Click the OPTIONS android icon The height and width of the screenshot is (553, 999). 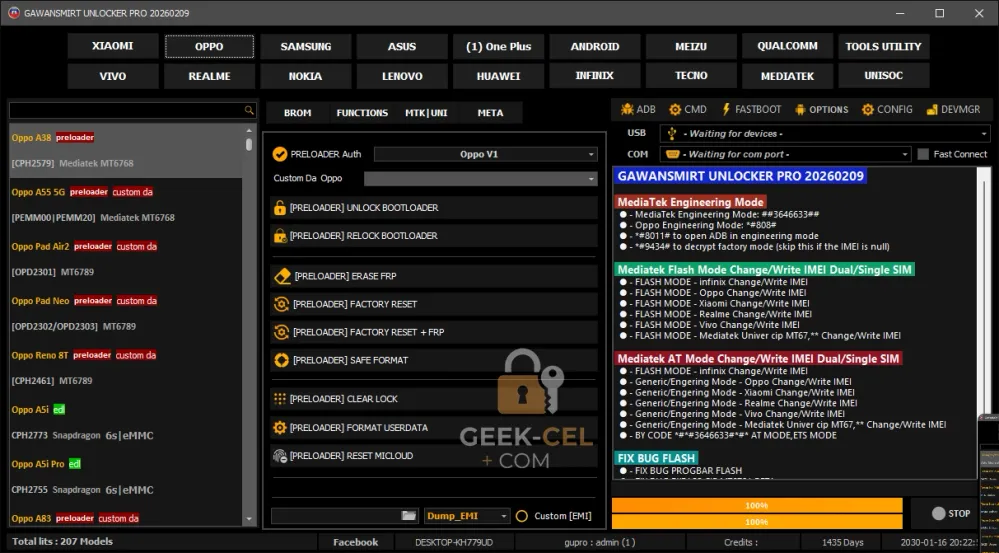coord(800,110)
